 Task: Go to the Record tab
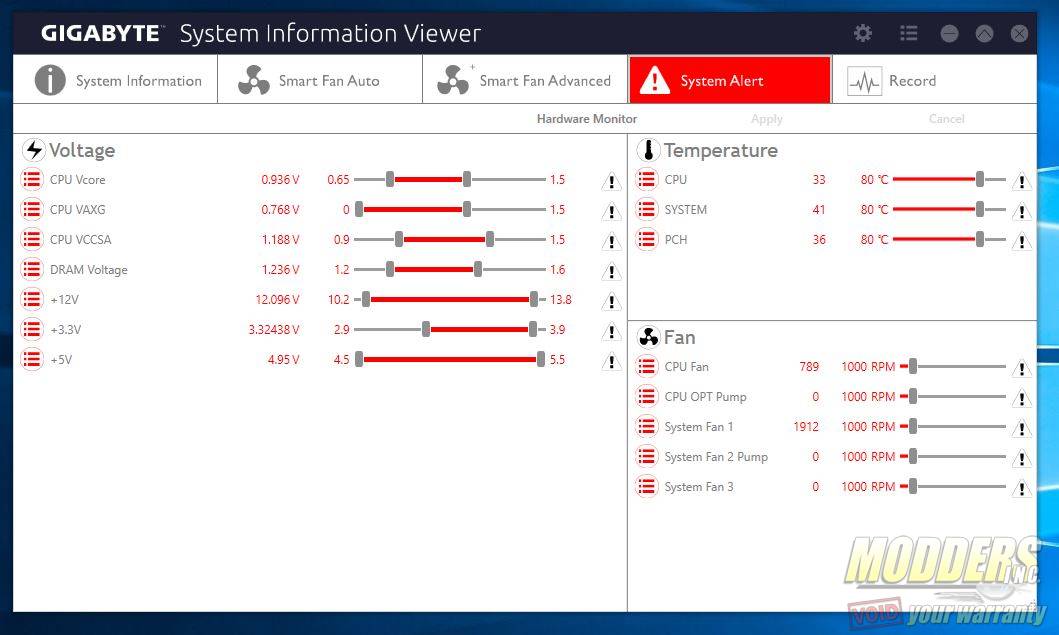[x=935, y=80]
